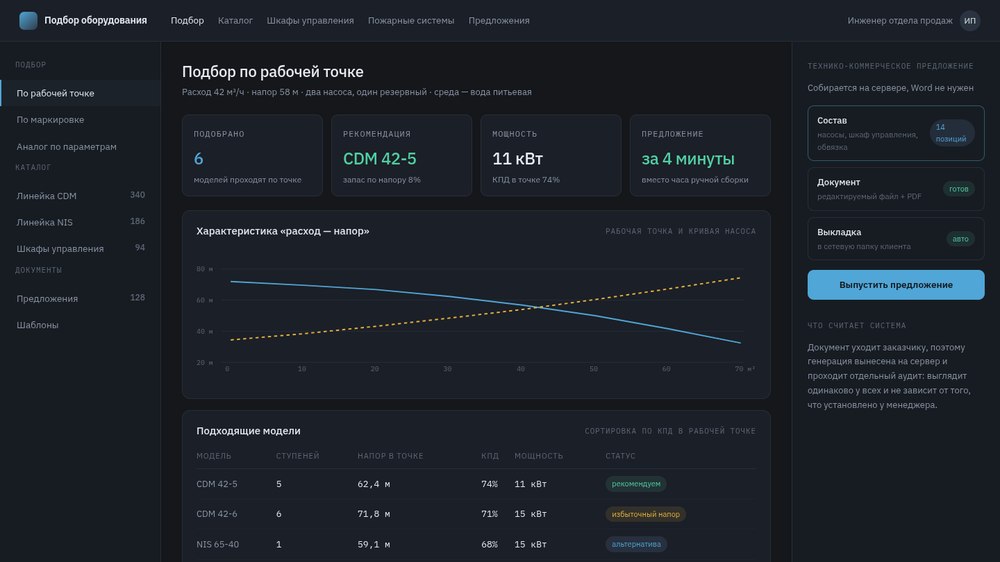Click the готов status badge
The height and width of the screenshot is (562, 1000).
[x=958, y=189]
